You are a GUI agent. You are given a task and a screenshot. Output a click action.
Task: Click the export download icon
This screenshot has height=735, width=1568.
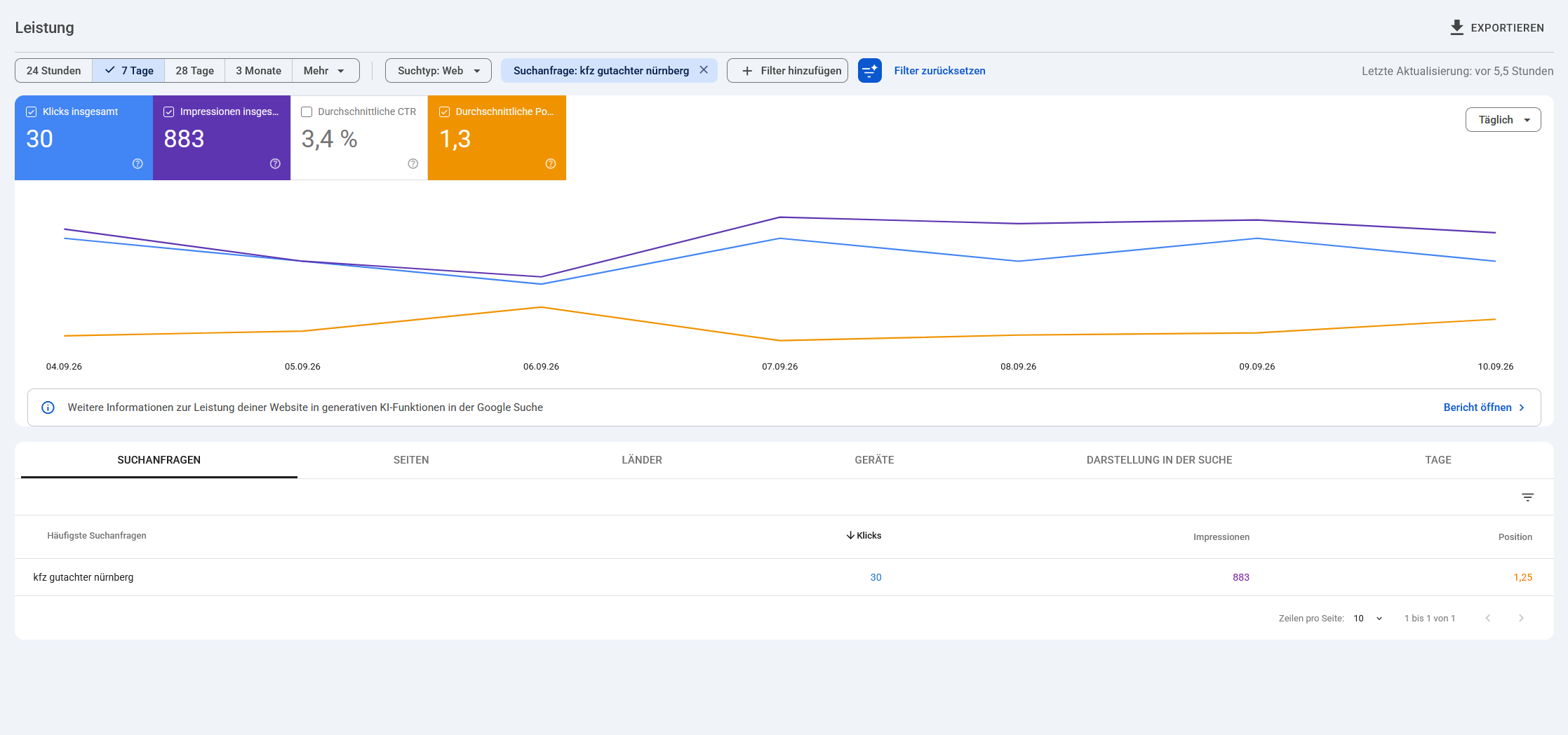point(1457,27)
